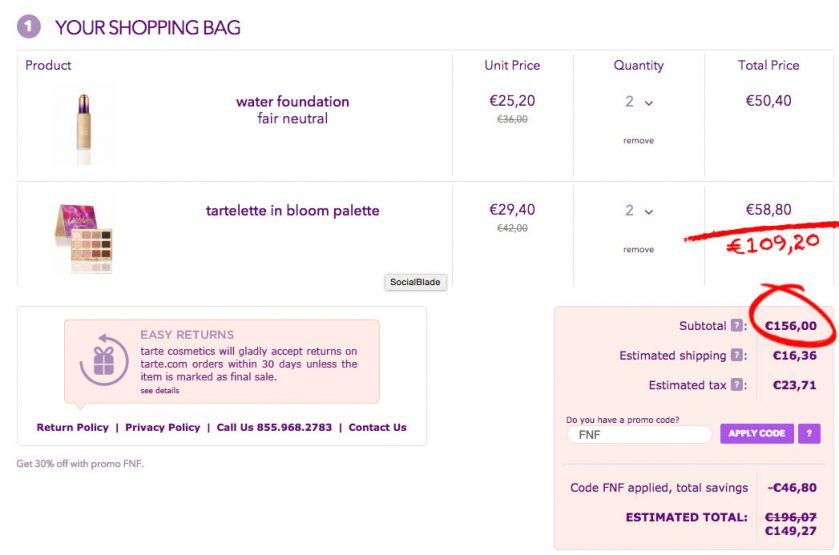Click the step 1 circle icon
This screenshot has height=555, width=839.
(29, 27)
